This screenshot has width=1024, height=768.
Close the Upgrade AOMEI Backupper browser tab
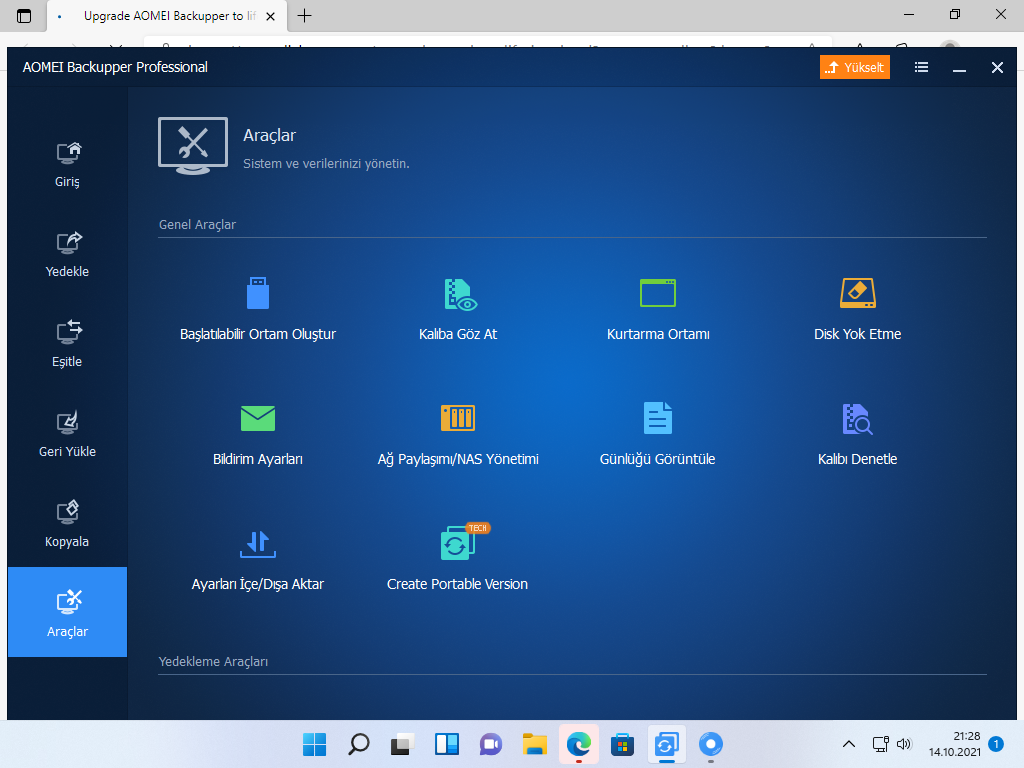pos(270,16)
